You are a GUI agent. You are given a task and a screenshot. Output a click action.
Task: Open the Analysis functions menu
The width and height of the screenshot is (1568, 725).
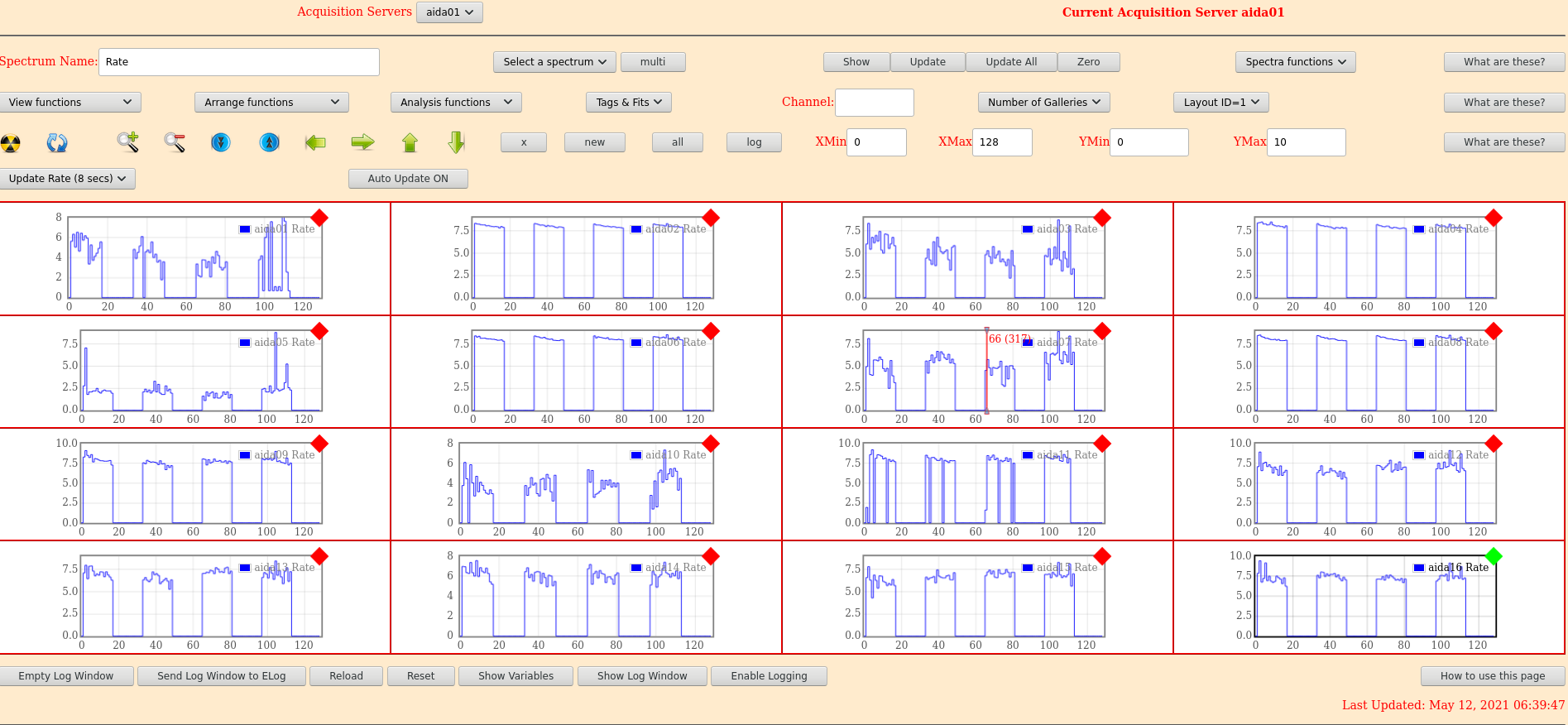[x=455, y=103]
